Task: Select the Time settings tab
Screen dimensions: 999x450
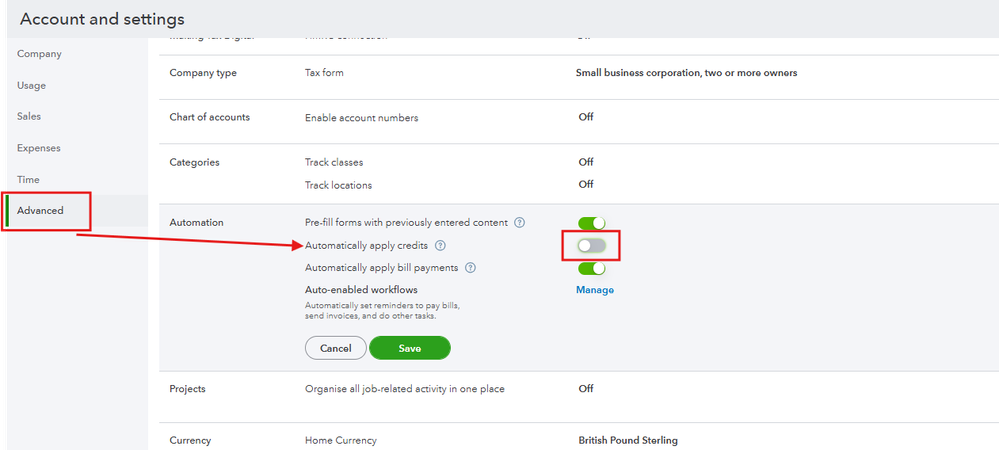Action: click(x=28, y=179)
